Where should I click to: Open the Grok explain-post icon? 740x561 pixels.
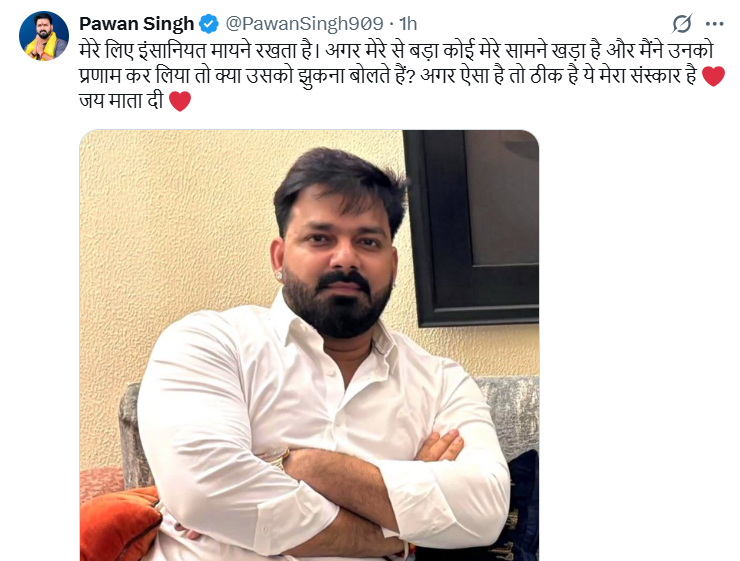[682, 23]
